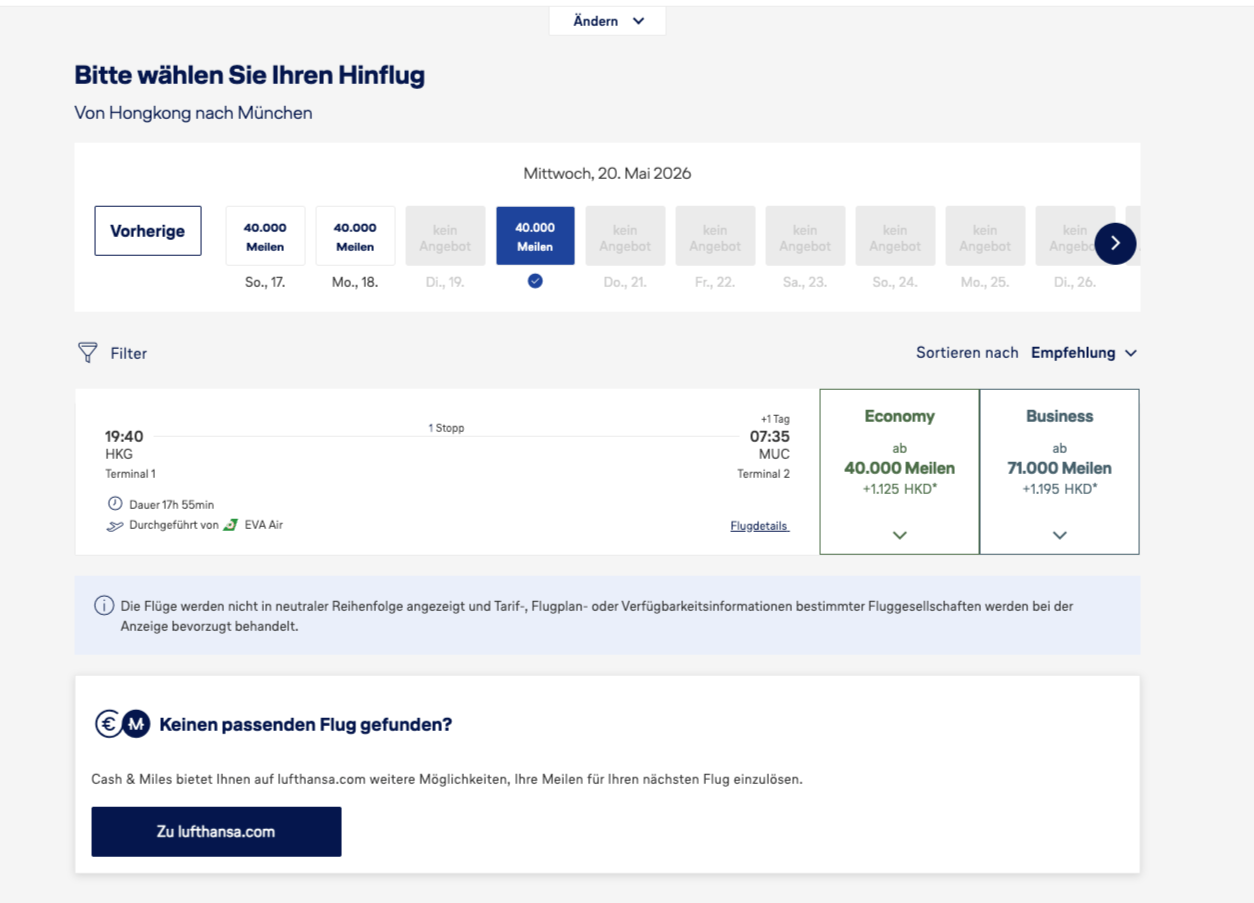Viewport: 1254px width, 903px height.
Task: Click the +1.125 HKD price text
Action: click(x=900, y=489)
